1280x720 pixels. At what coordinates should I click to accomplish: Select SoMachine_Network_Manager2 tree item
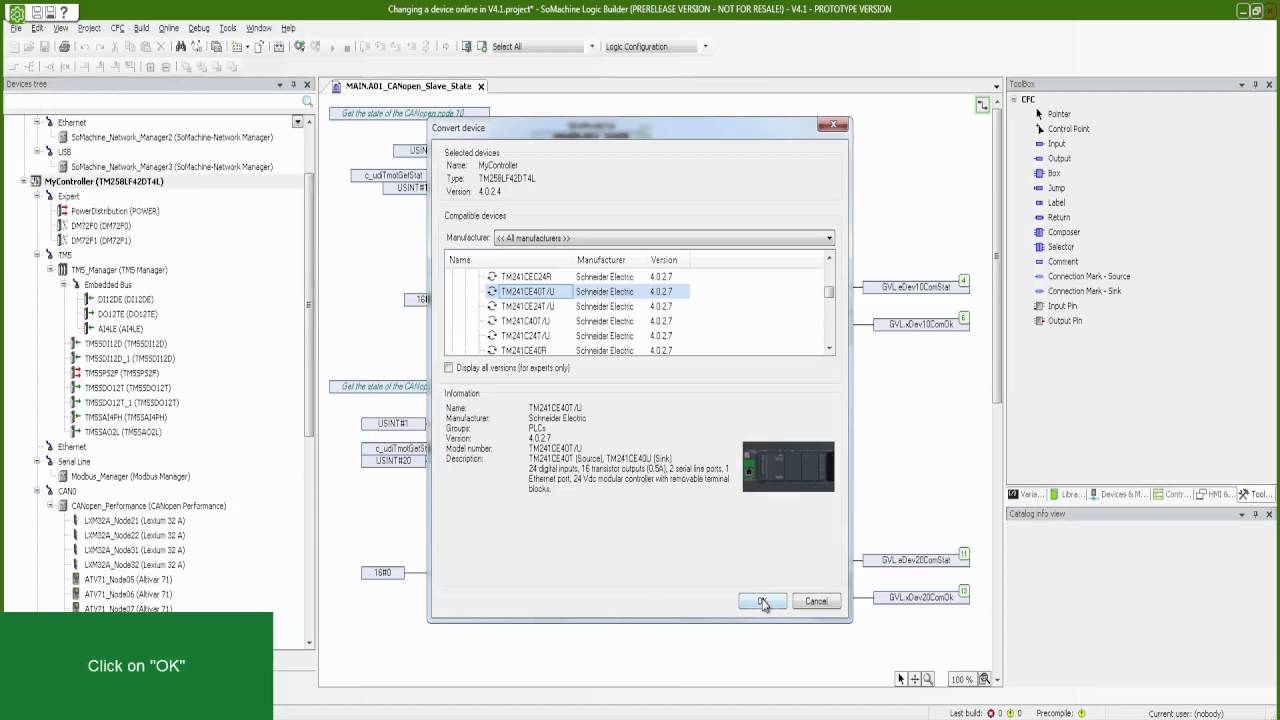[x=172, y=137]
